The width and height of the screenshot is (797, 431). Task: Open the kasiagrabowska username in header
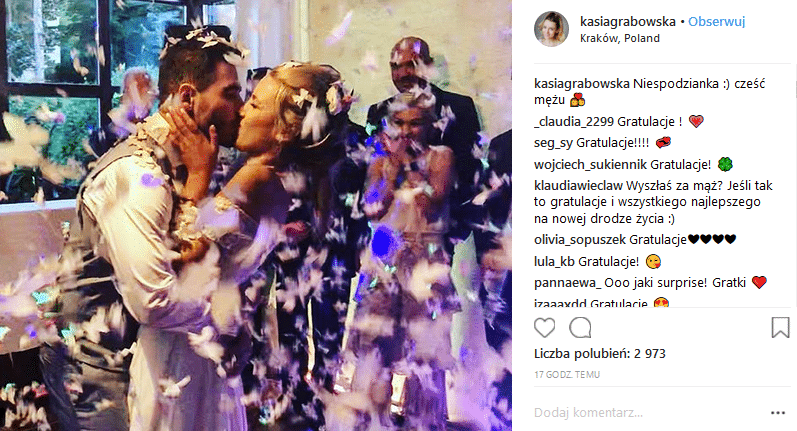[628, 22]
